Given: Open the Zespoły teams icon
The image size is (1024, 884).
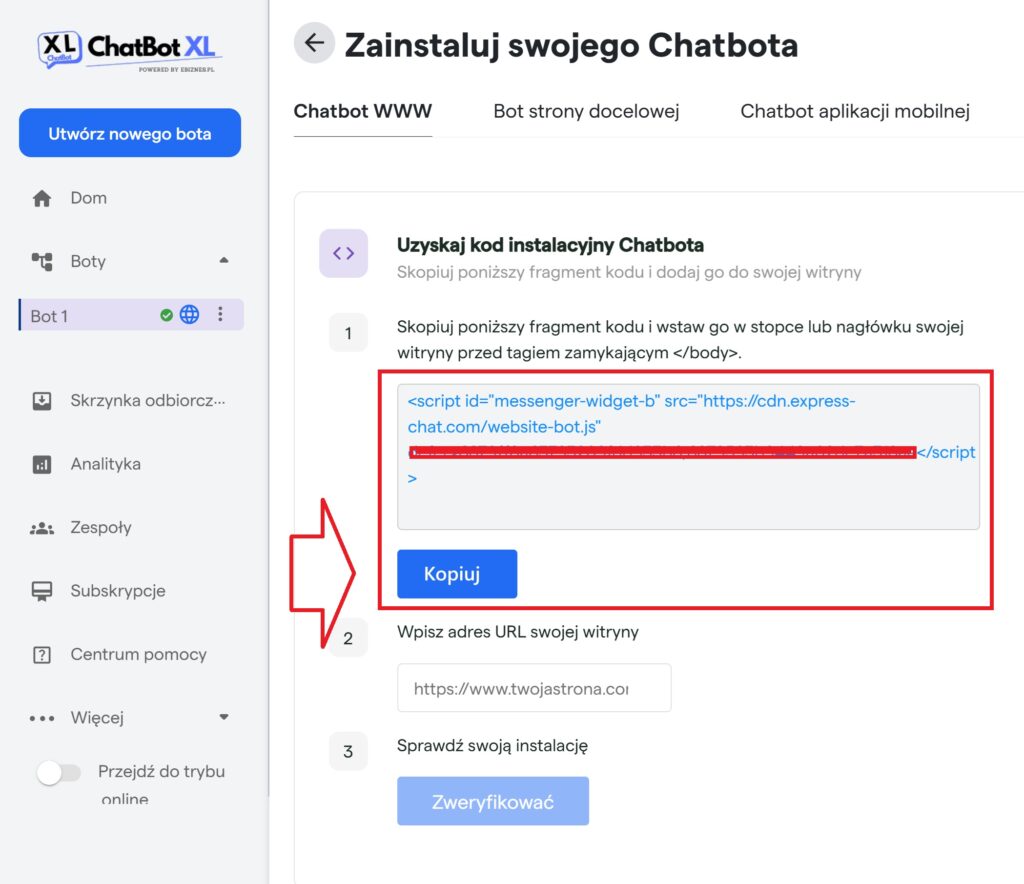Looking at the screenshot, I should point(42,528).
